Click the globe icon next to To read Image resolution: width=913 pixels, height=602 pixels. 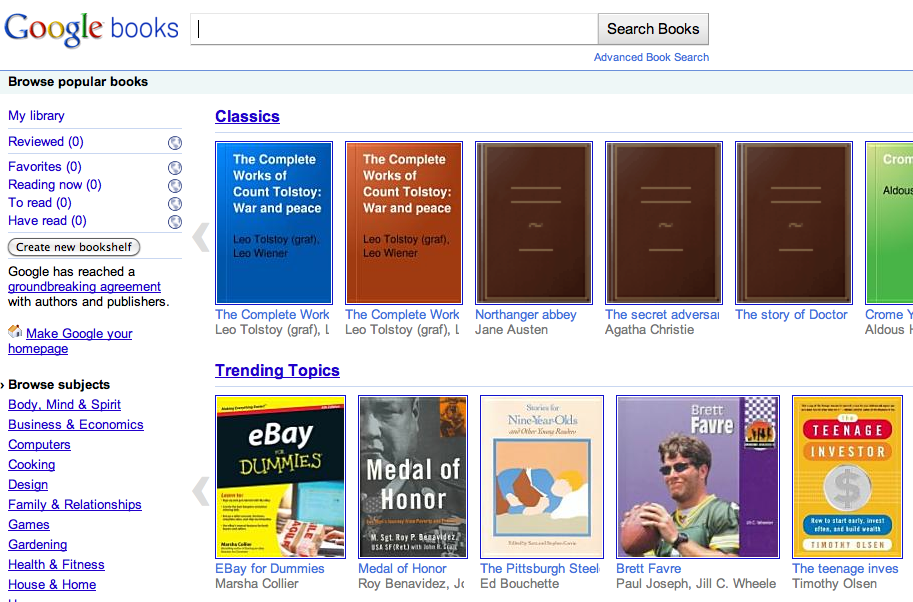click(175, 203)
